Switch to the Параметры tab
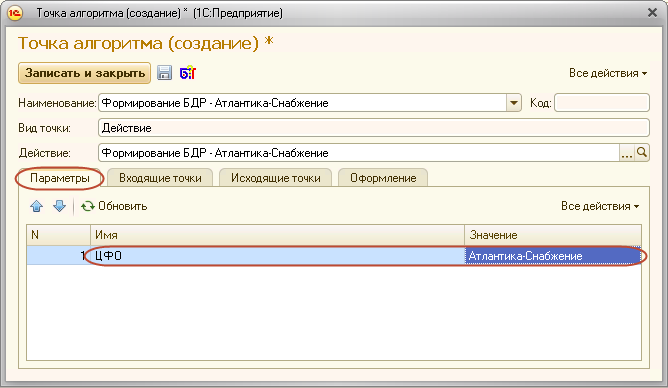668x388 pixels. 60,178
